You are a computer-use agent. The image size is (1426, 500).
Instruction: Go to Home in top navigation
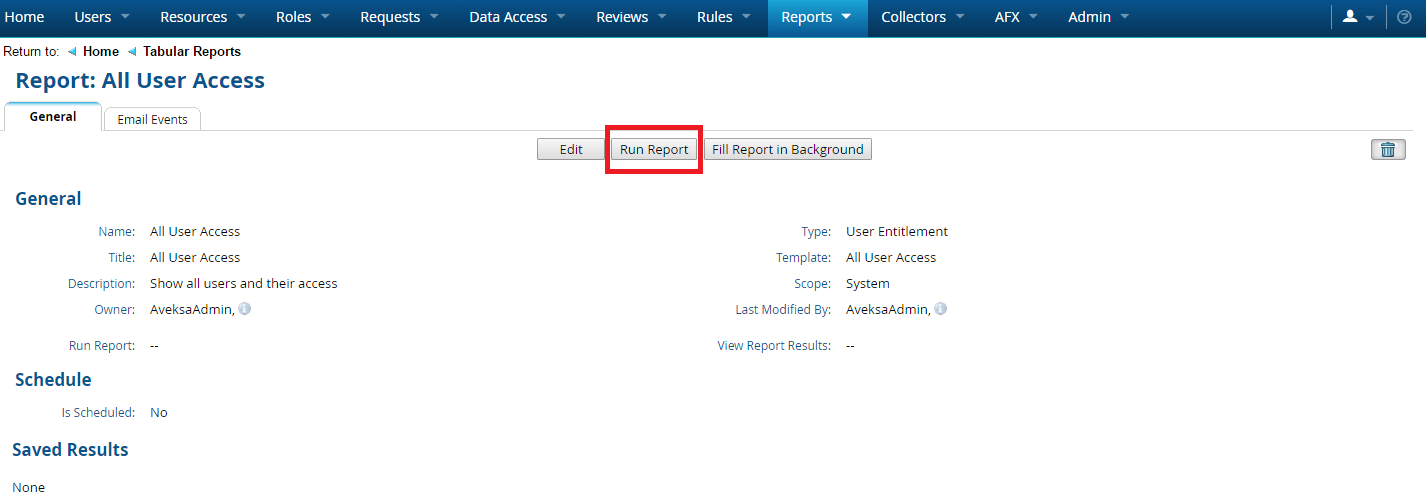click(x=25, y=17)
